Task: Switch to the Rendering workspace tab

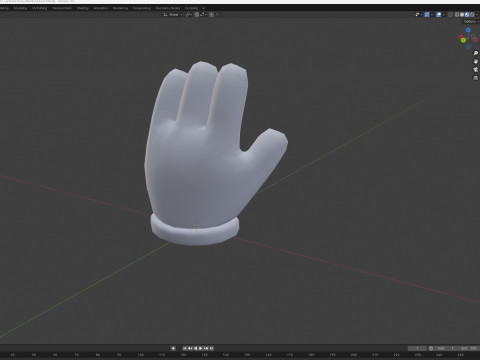Action: pos(120,8)
